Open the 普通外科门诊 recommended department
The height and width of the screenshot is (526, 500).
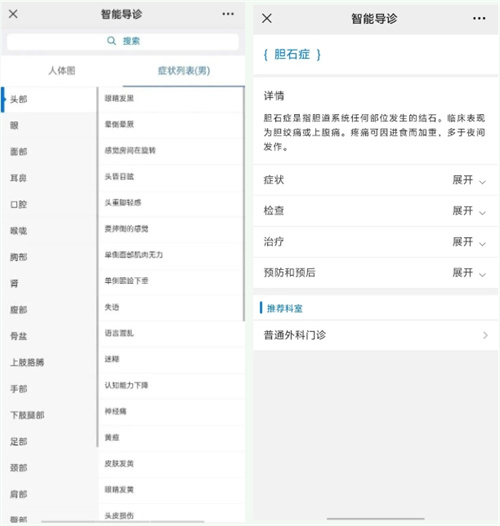coord(375,335)
